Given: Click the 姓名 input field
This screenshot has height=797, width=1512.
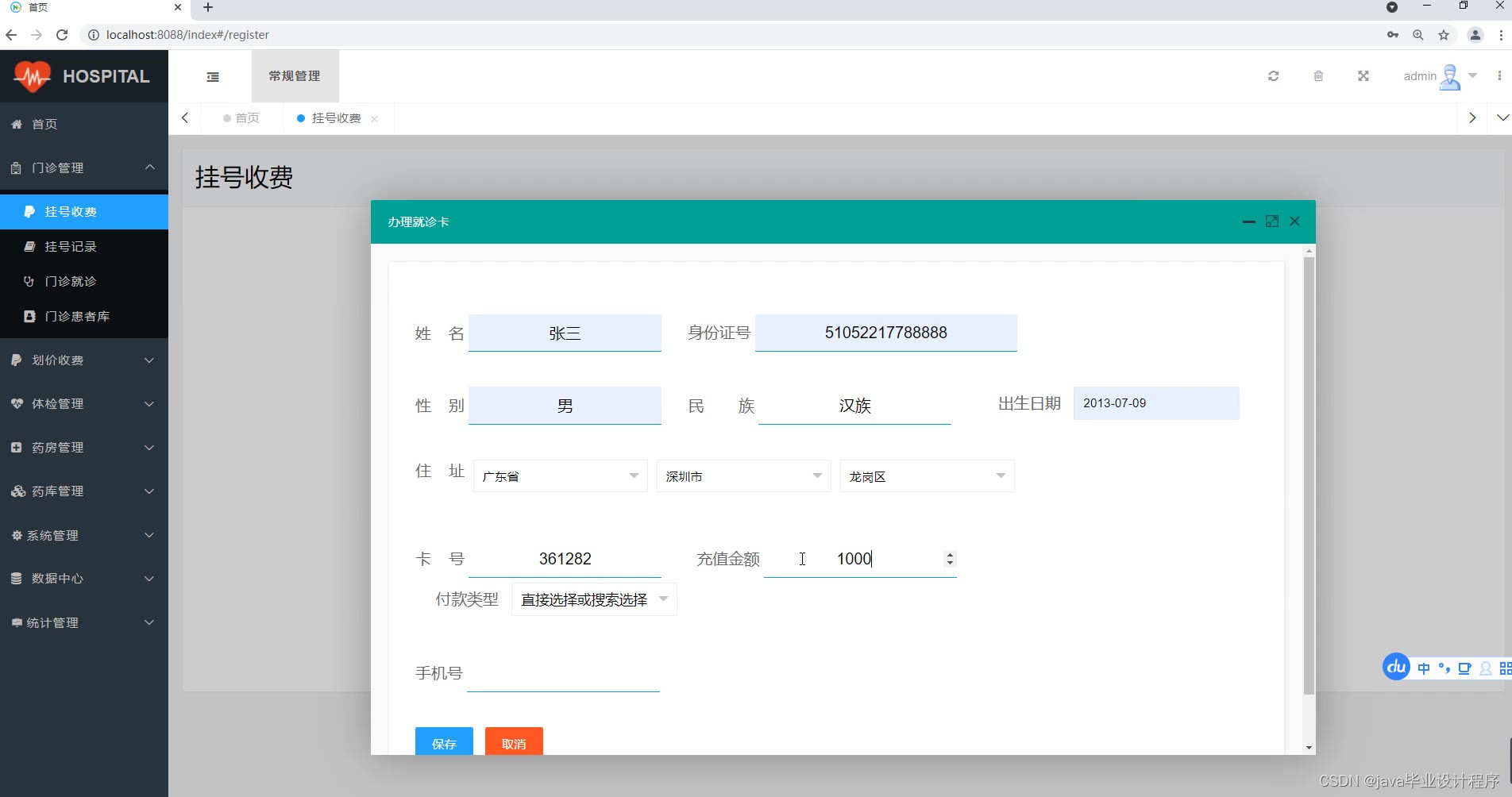Looking at the screenshot, I should coord(565,333).
